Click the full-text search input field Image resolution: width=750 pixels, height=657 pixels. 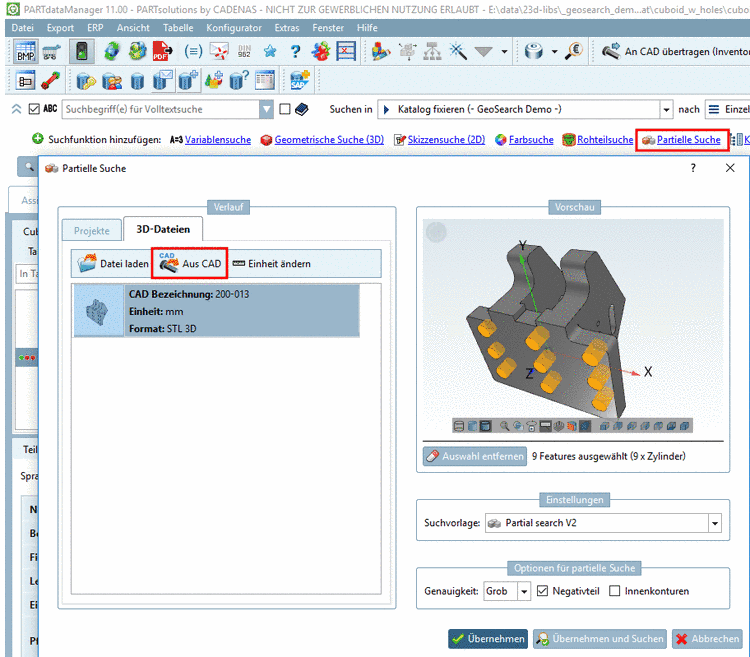coord(161,110)
